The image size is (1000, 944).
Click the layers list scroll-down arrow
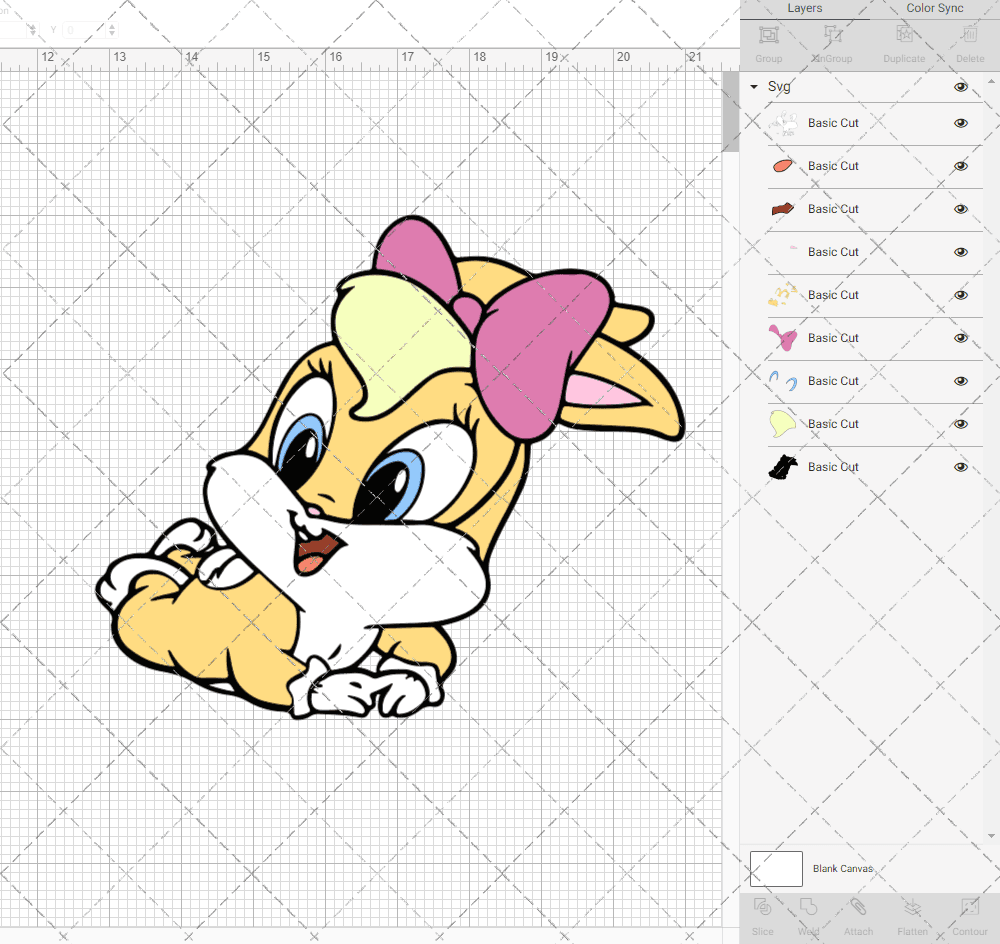[x=990, y=836]
